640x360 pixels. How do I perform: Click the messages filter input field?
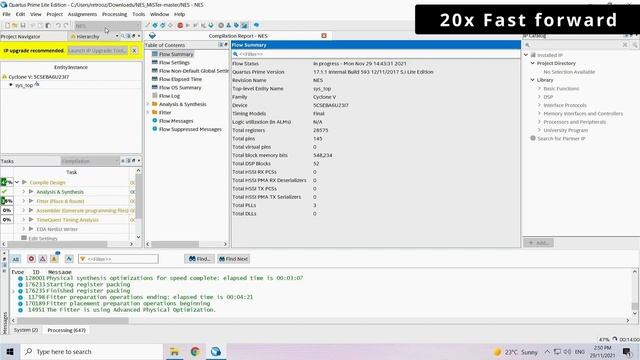pyautogui.click(x=118, y=259)
